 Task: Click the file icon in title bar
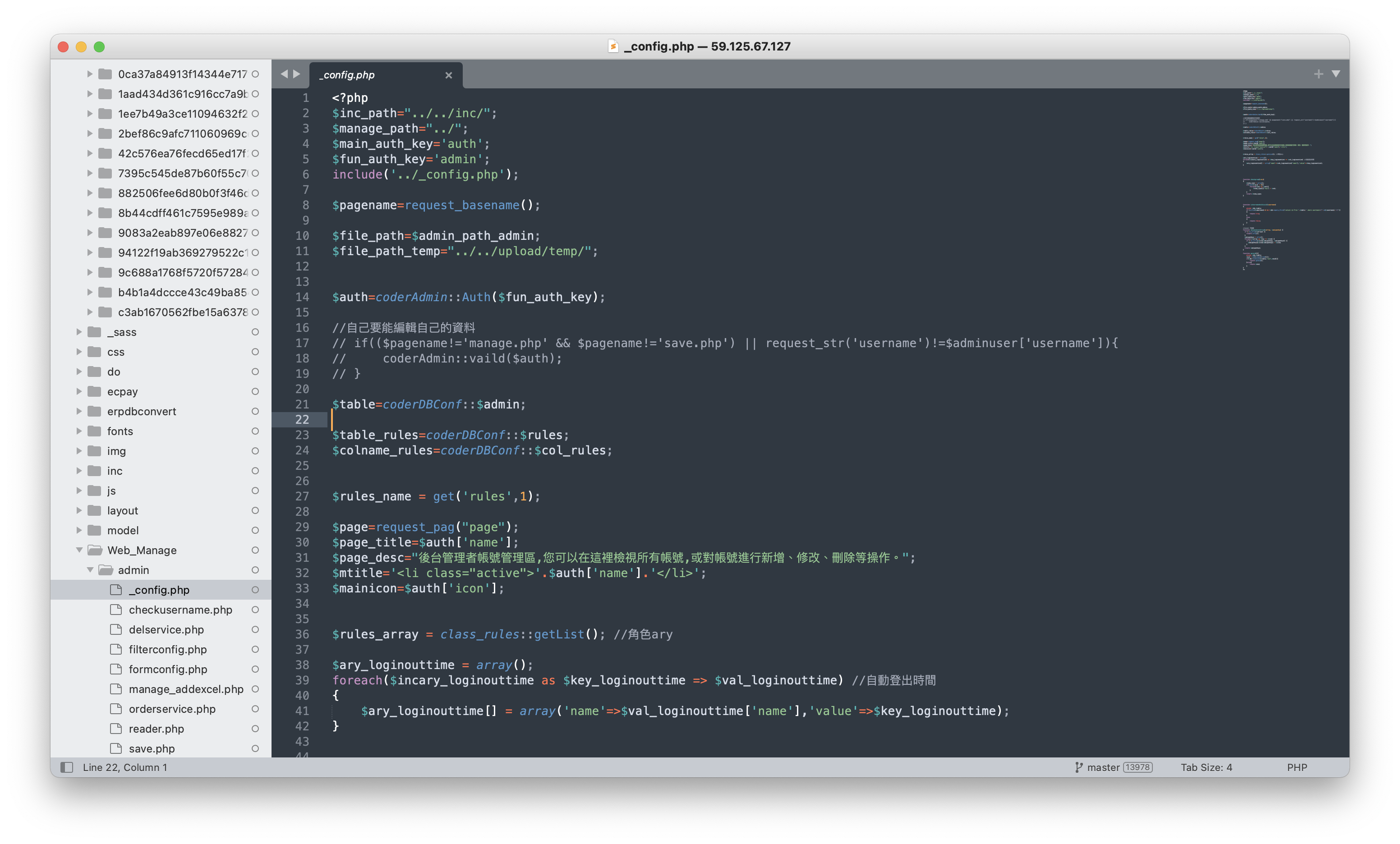coord(613,46)
